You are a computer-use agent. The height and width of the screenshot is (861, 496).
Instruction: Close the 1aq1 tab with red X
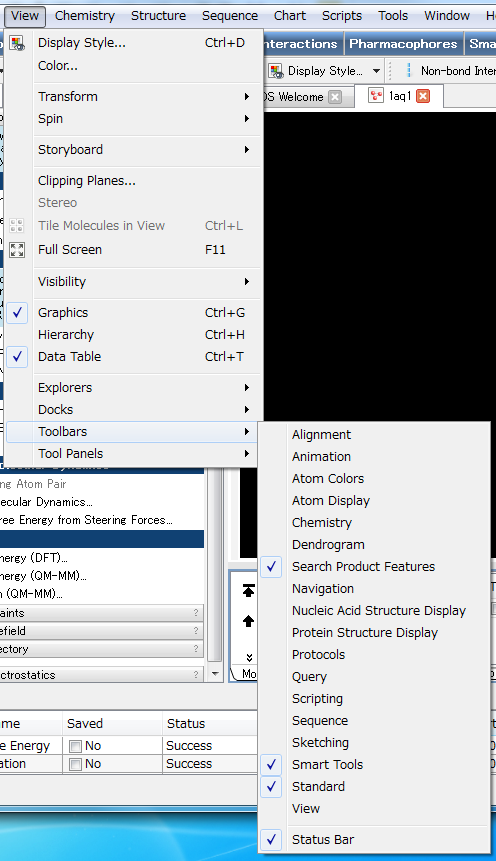[x=423, y=96]
